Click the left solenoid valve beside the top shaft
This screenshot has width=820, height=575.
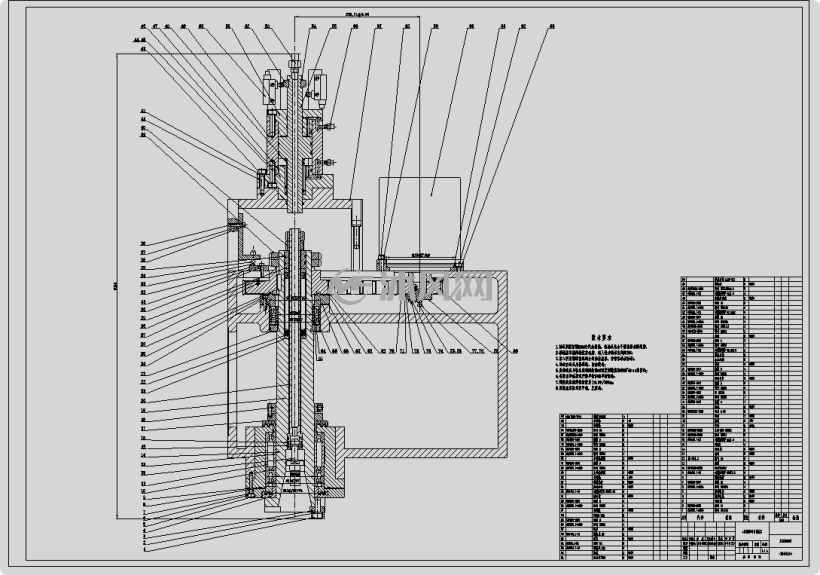point(272,86)
